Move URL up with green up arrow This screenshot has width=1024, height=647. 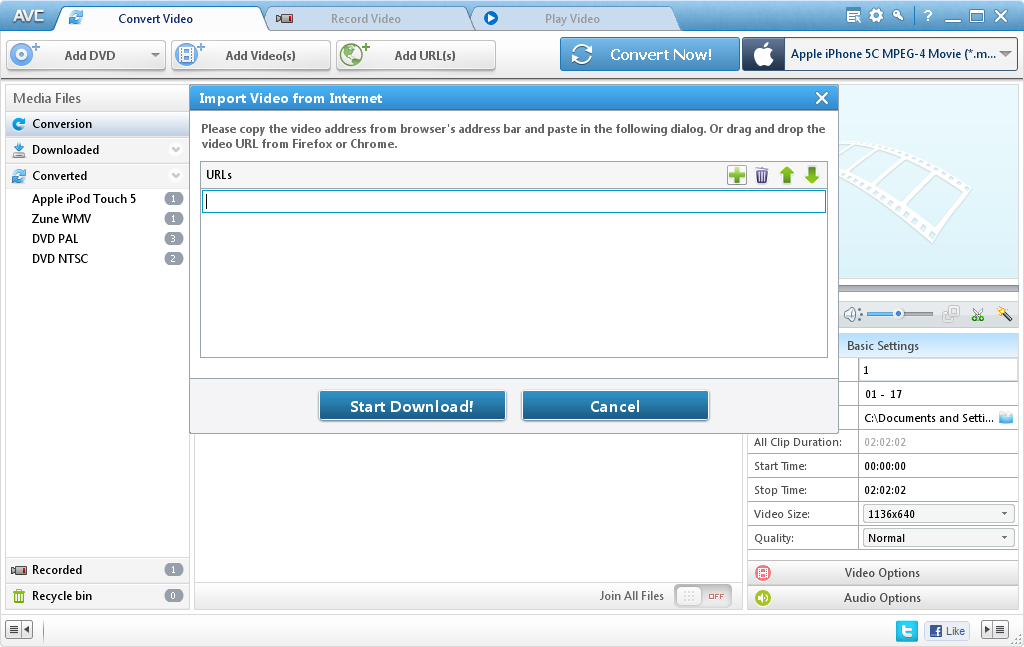[787, 176]
